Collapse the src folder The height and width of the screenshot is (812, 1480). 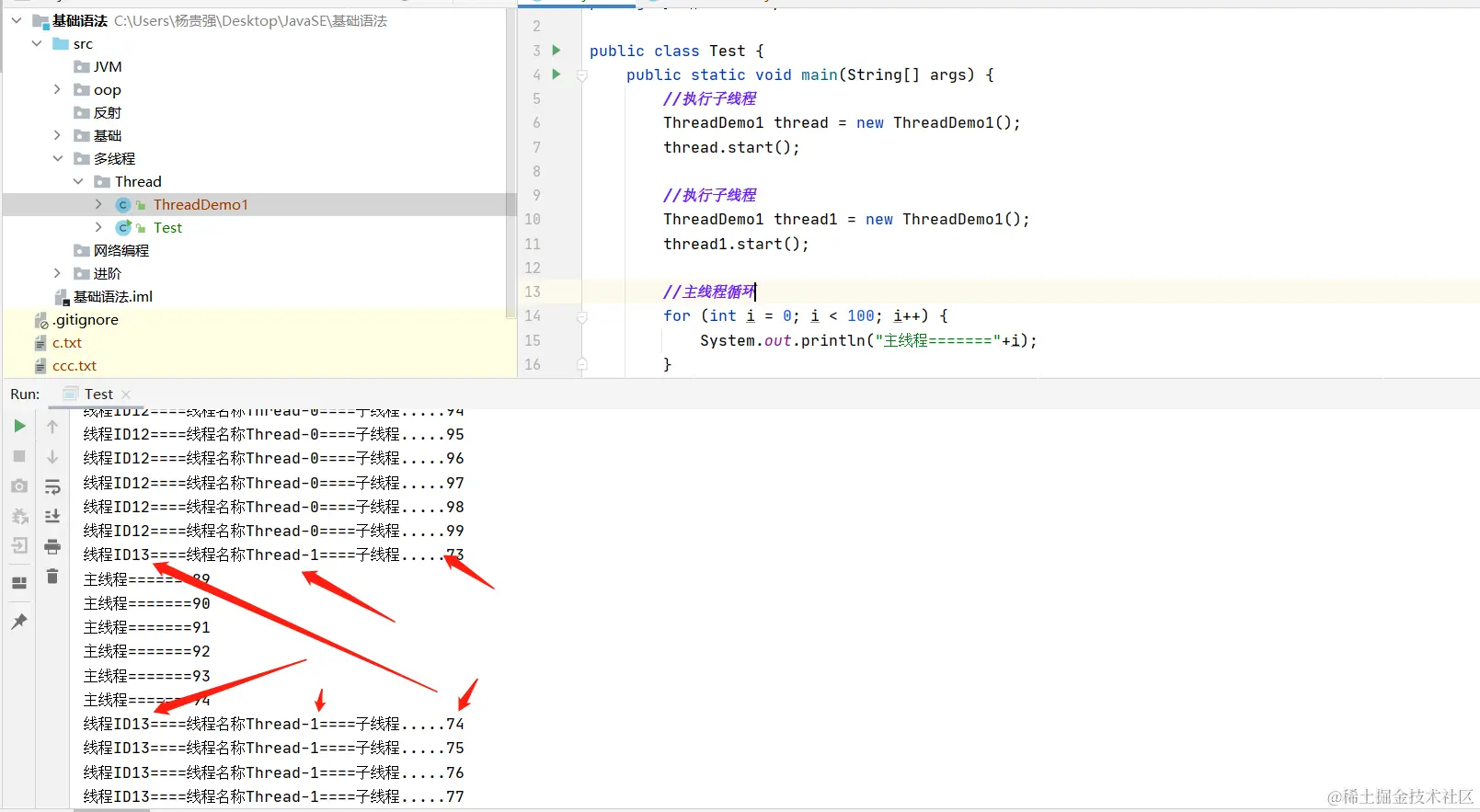(x=37, y=43)
